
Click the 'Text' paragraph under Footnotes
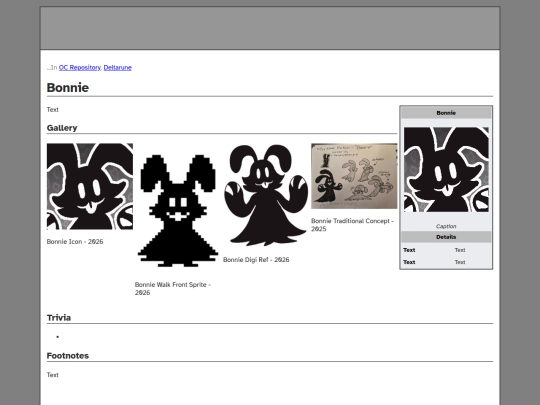click(53, 375)
